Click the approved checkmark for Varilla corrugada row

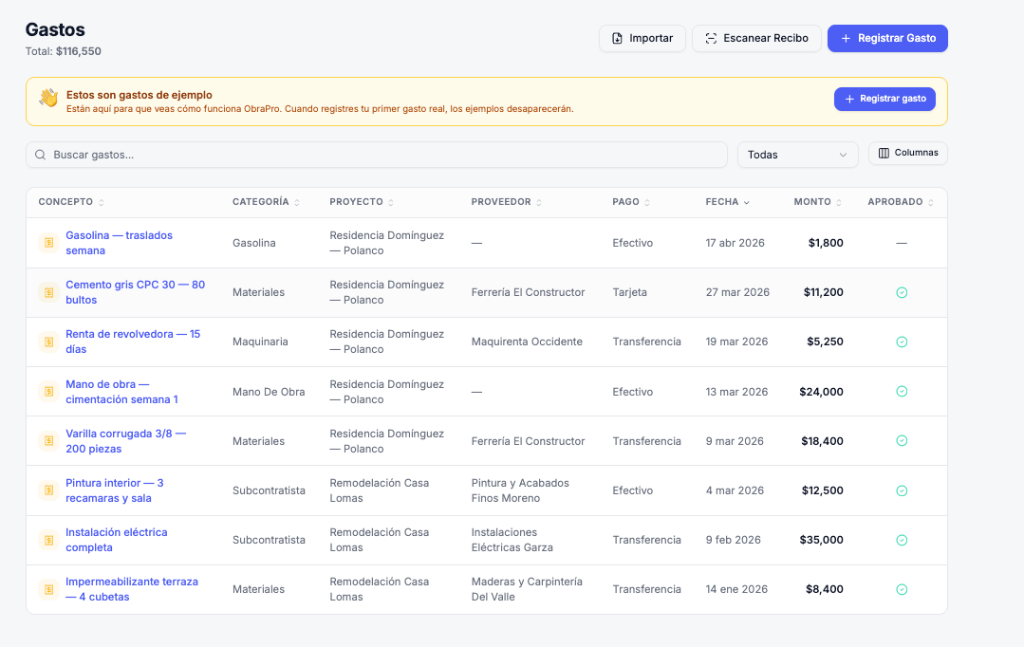901,441
